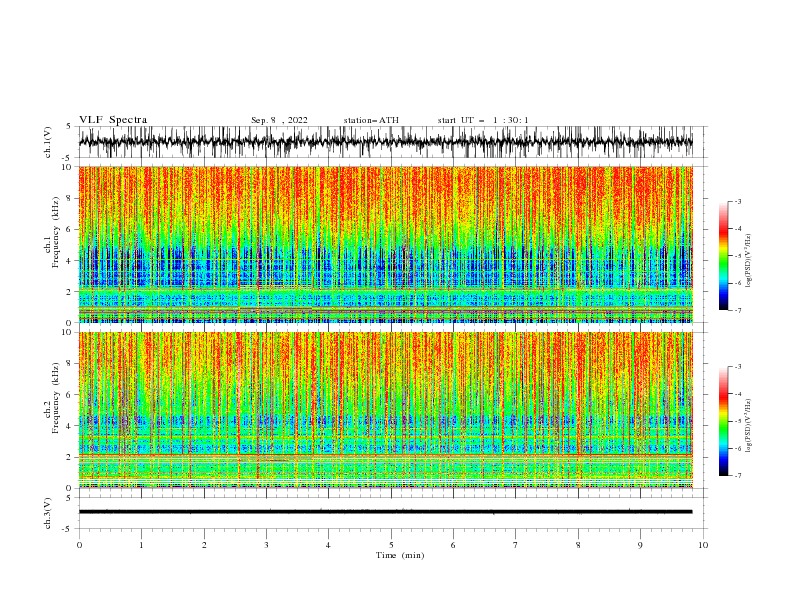This screenshot has height=612, width=792.
Task: Click the "start UT = 1 :30: 1" text
Action: 483,120
